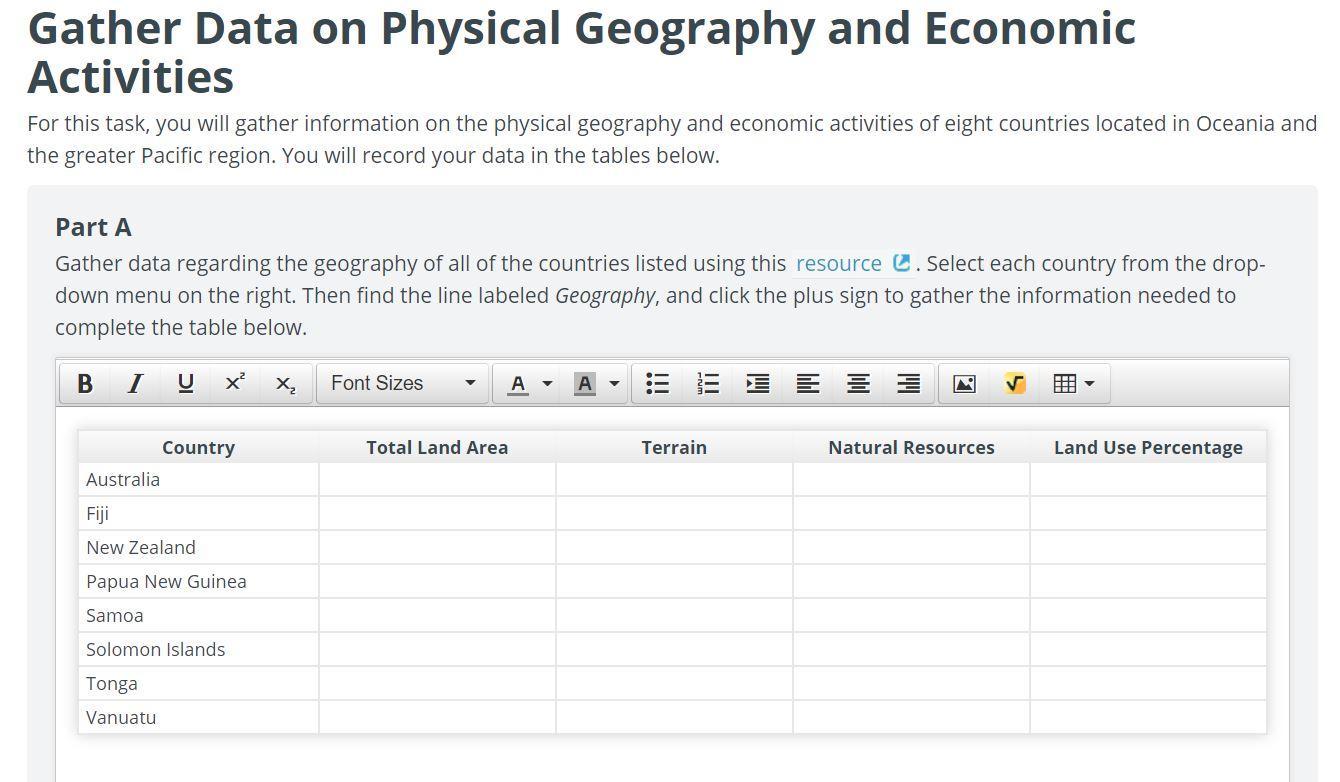Screen dimensions: 1340x782
Task: Apply subscript formatting
Action: [285, 384]
